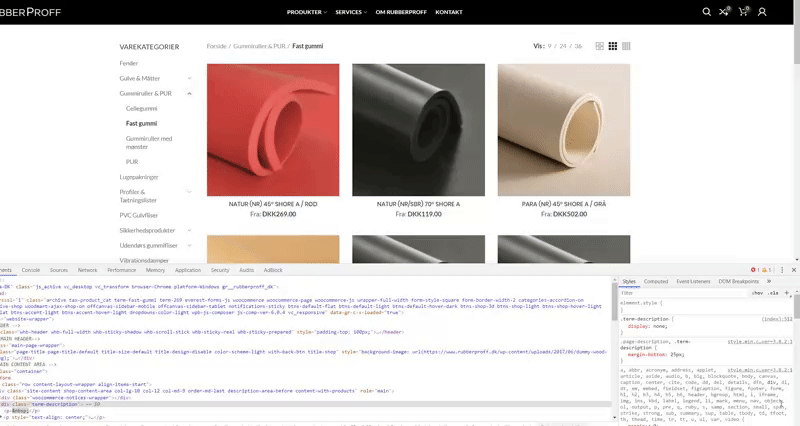Toggle :hov element state panel
Screen dimensions: 800x426
pyautogui.click(x=757, y=293)
